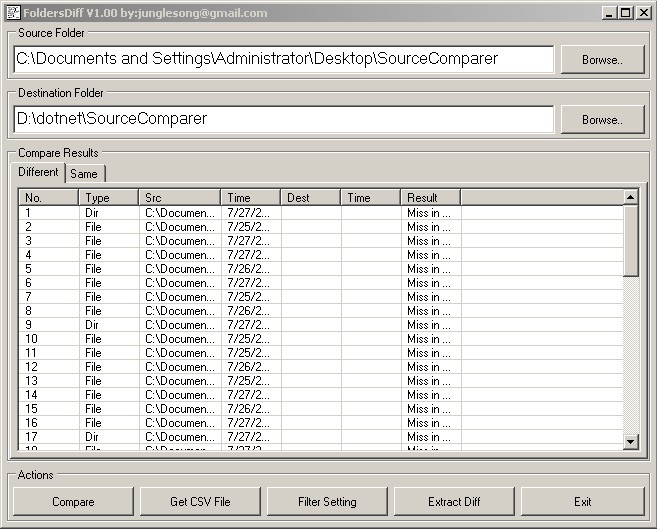Run Compare on the two folders
Viewport: 657px width, 529px height.
click(73, 501)
